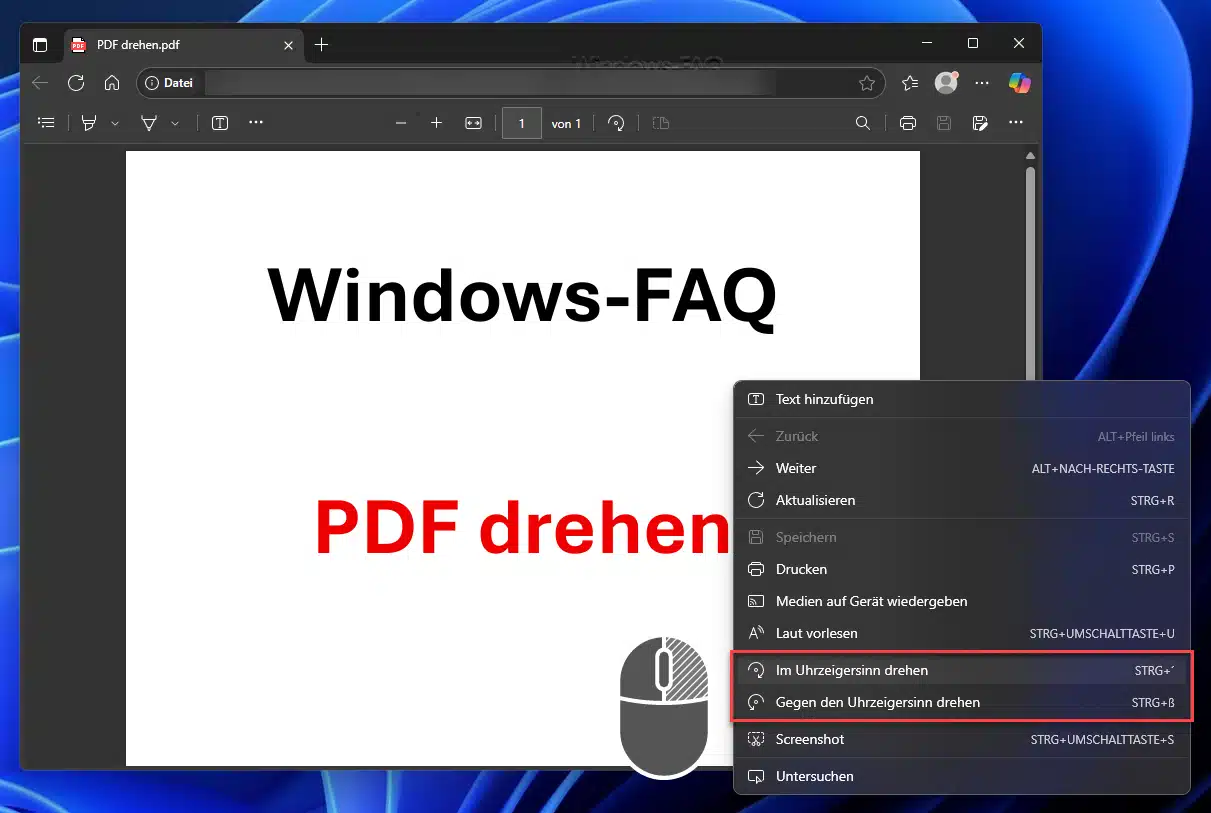The image size is (1211, 813).
Task: Open the PDF table of contents icon
Action: [x=46, y=123]
